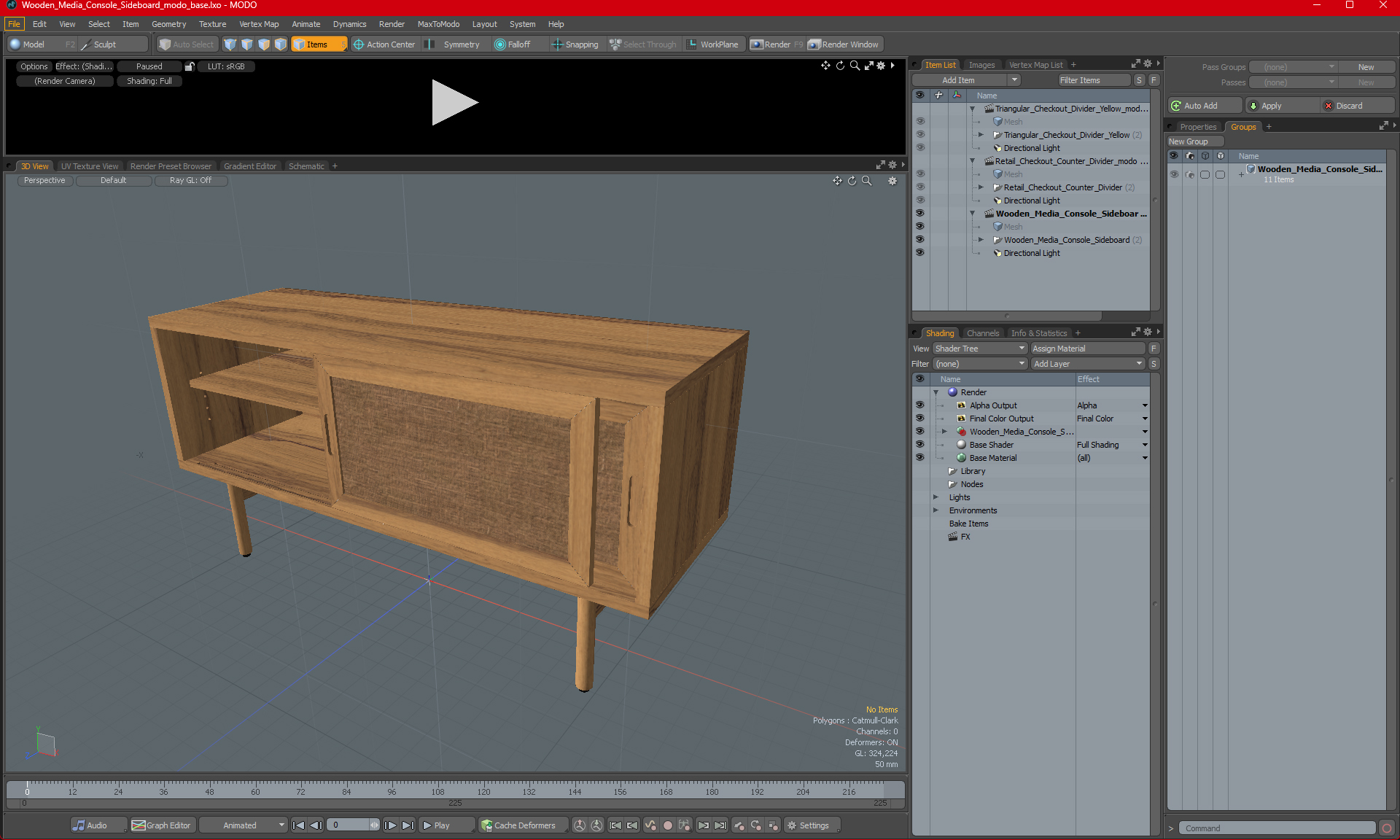Select the WorkPlane toolbar icon
1400x840 pixels.
[x=692, y=44]
